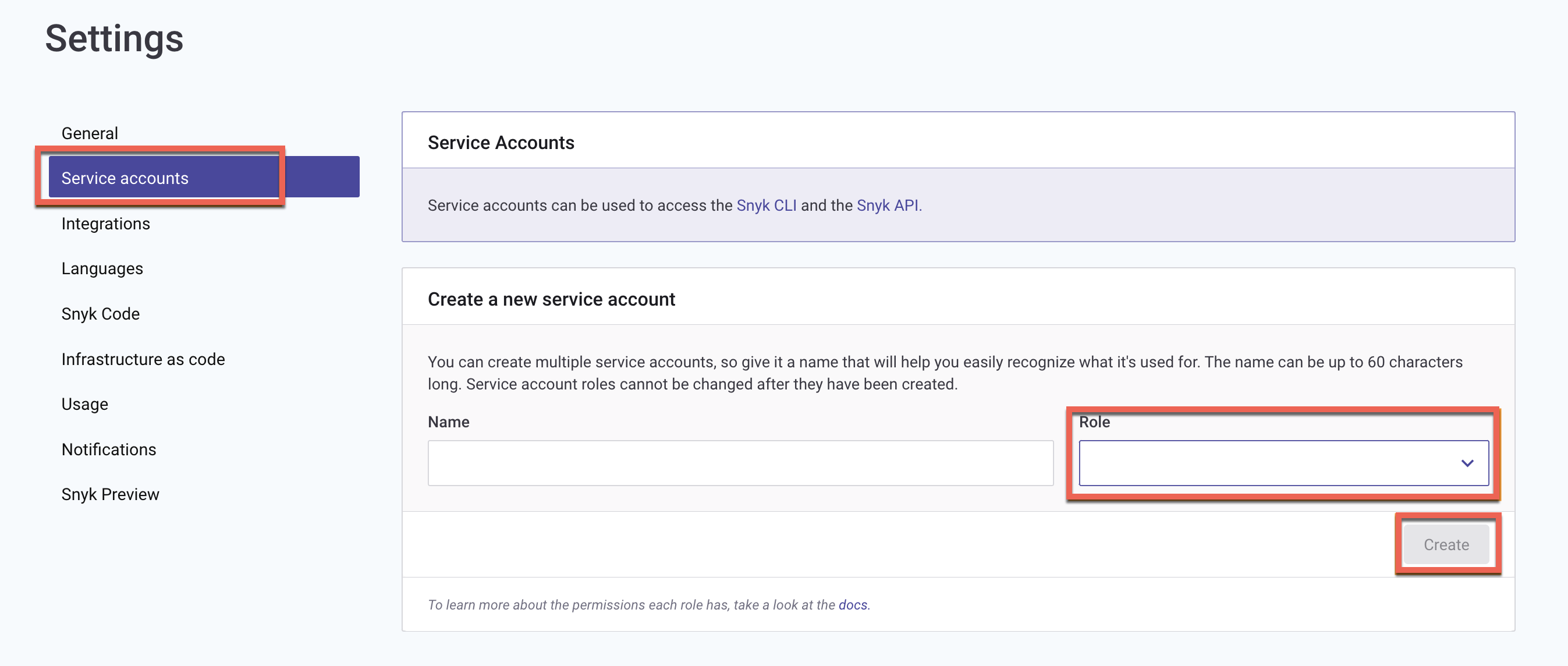The image size is (1568, 666).
Task: Click the Create a new service account heading
Action: coord(551,299)
